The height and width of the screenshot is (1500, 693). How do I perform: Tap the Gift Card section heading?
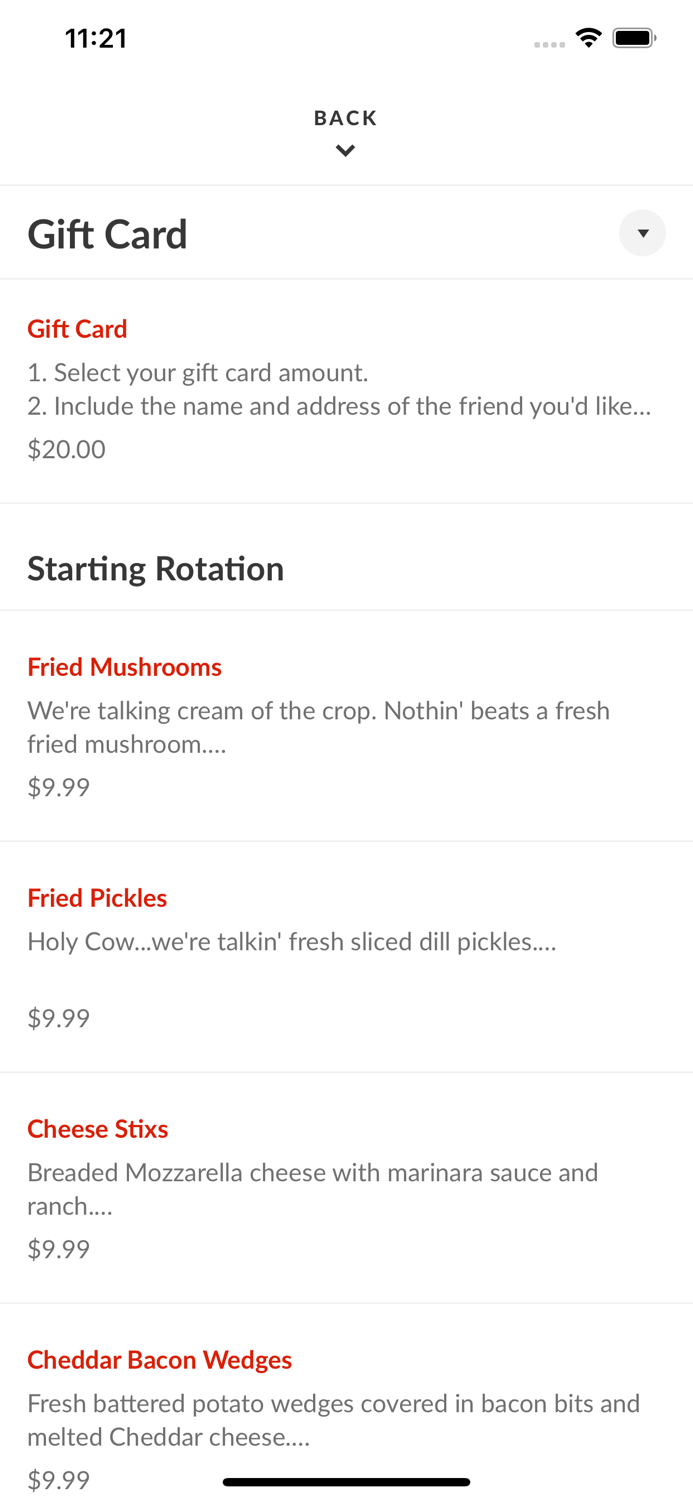tap(107, 234)
